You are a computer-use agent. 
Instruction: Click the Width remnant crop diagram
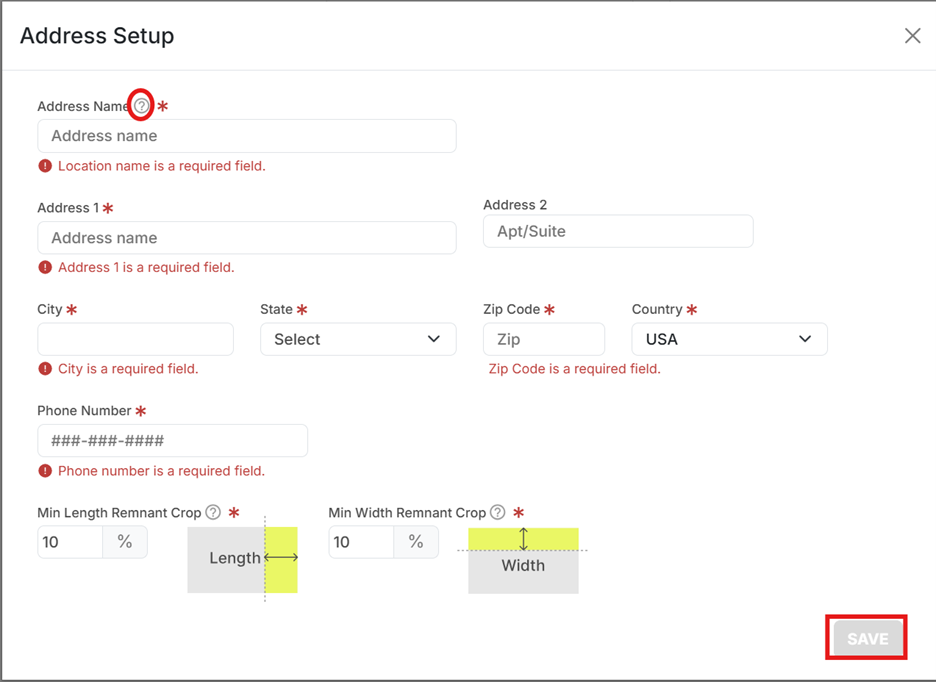(523, 561)
